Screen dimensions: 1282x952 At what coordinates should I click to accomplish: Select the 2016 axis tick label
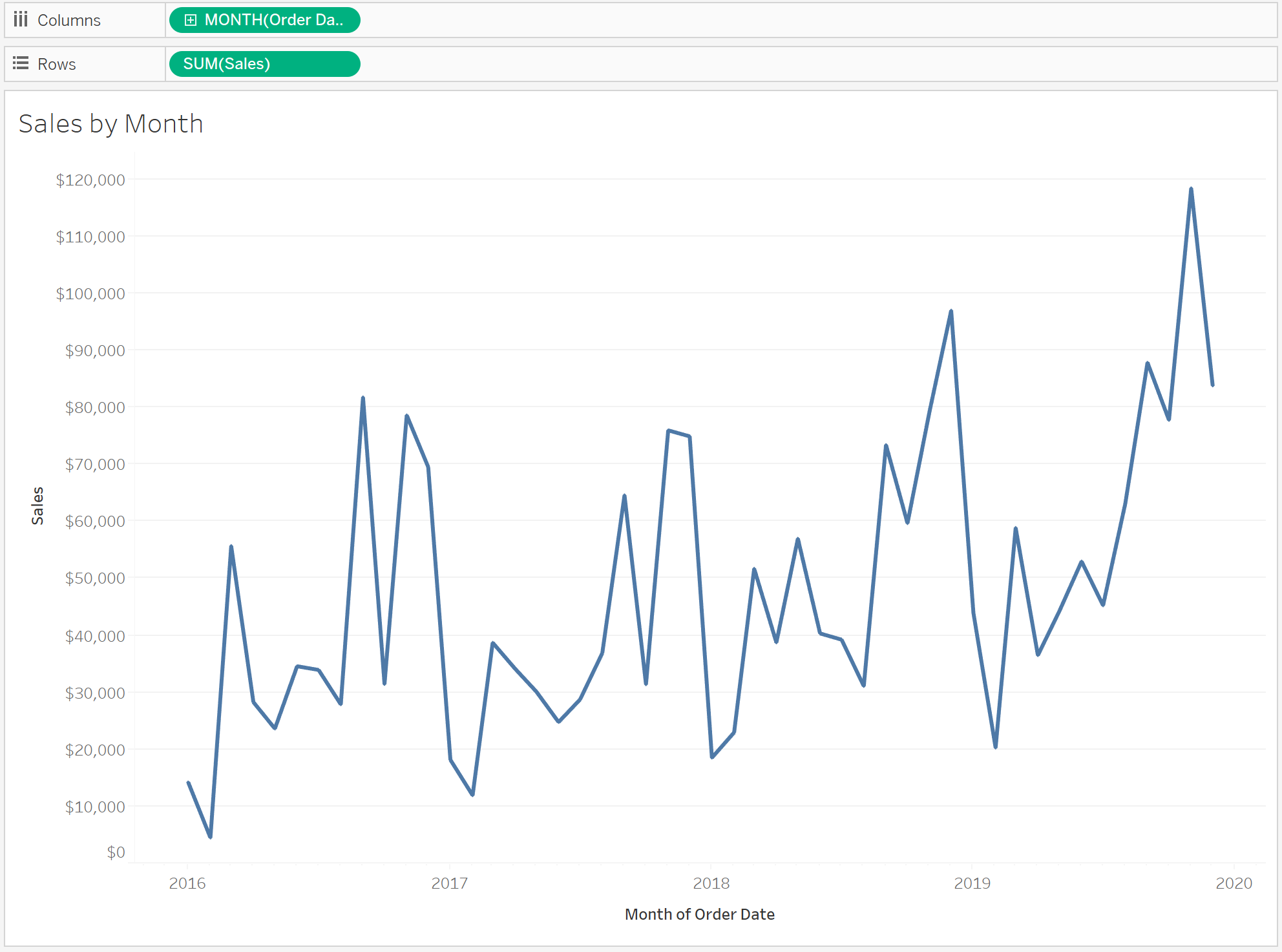tap(187, 883)
